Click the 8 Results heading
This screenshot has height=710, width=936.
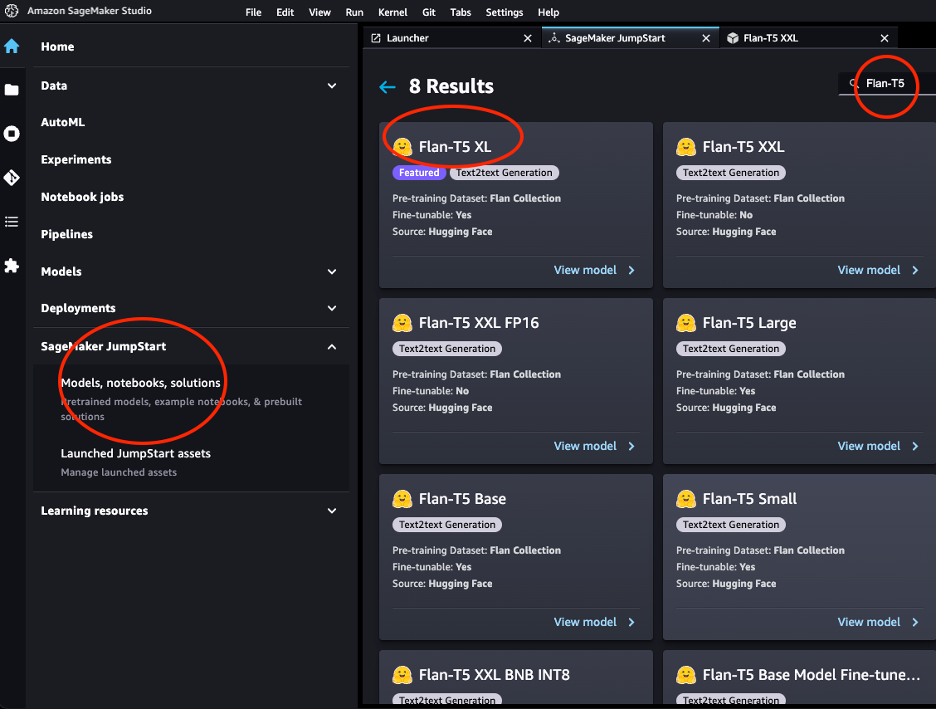tap(451, 87)
